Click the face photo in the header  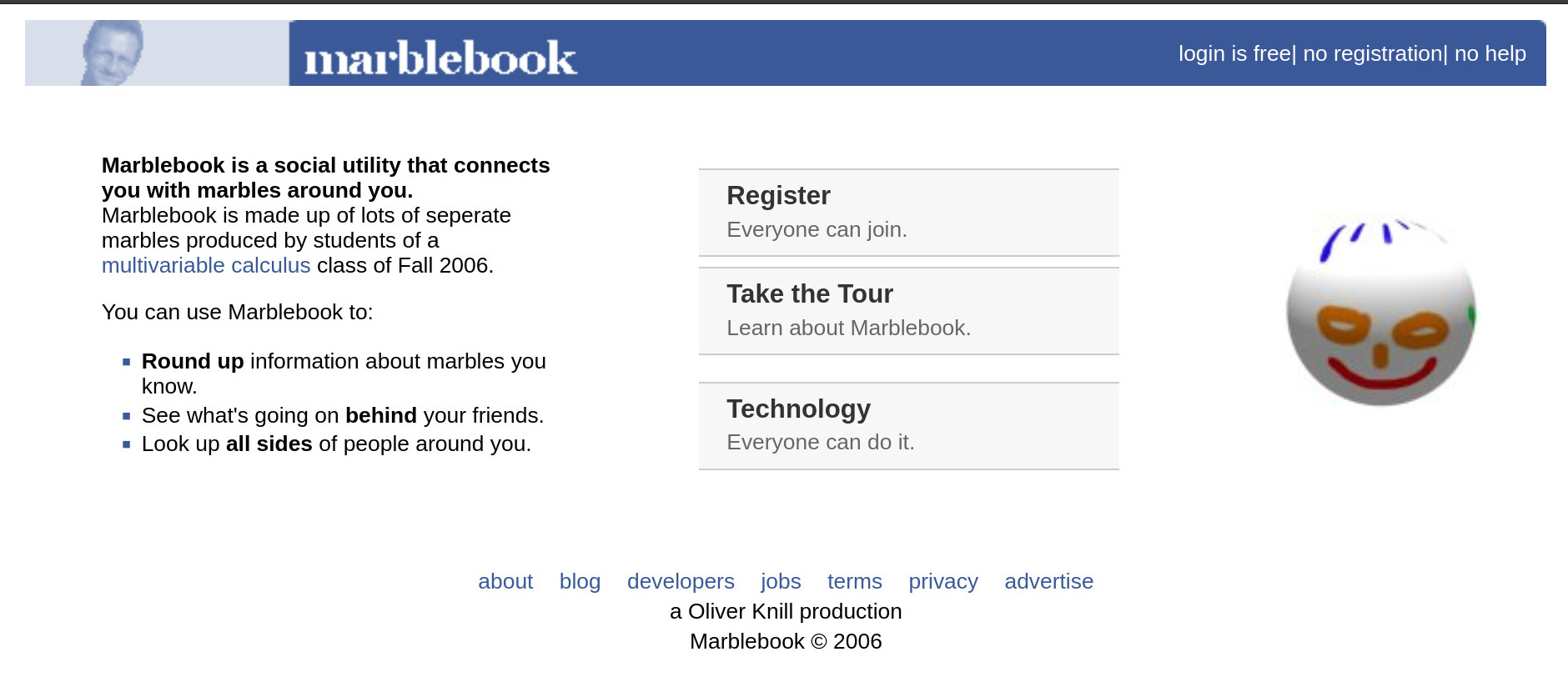coord(113,53)
